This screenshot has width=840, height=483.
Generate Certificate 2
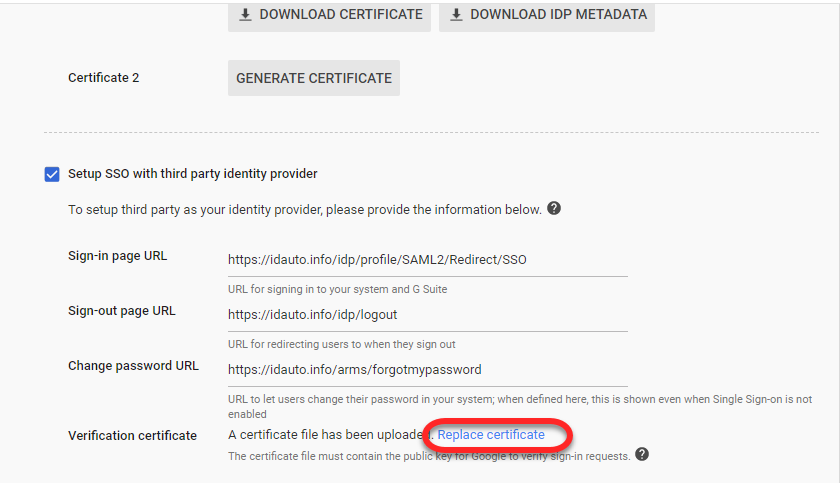coord(314,78)
